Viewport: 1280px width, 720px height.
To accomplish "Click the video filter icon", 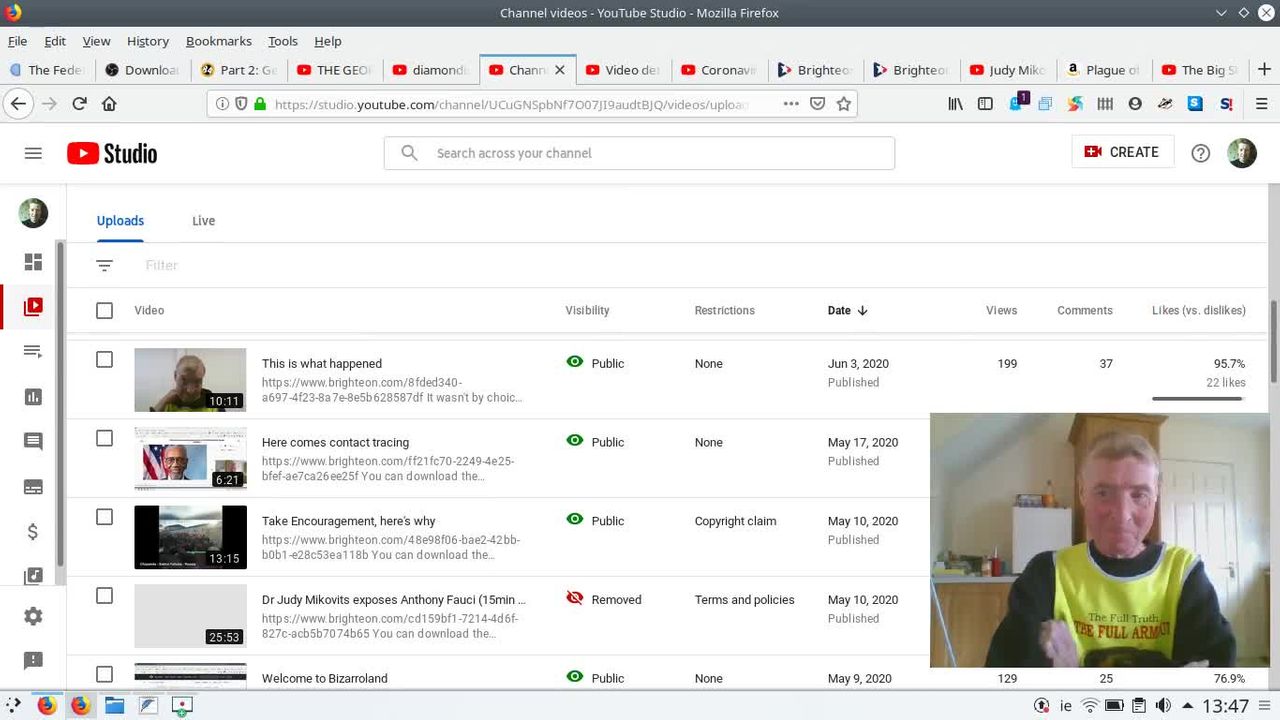I will point(105,265).
